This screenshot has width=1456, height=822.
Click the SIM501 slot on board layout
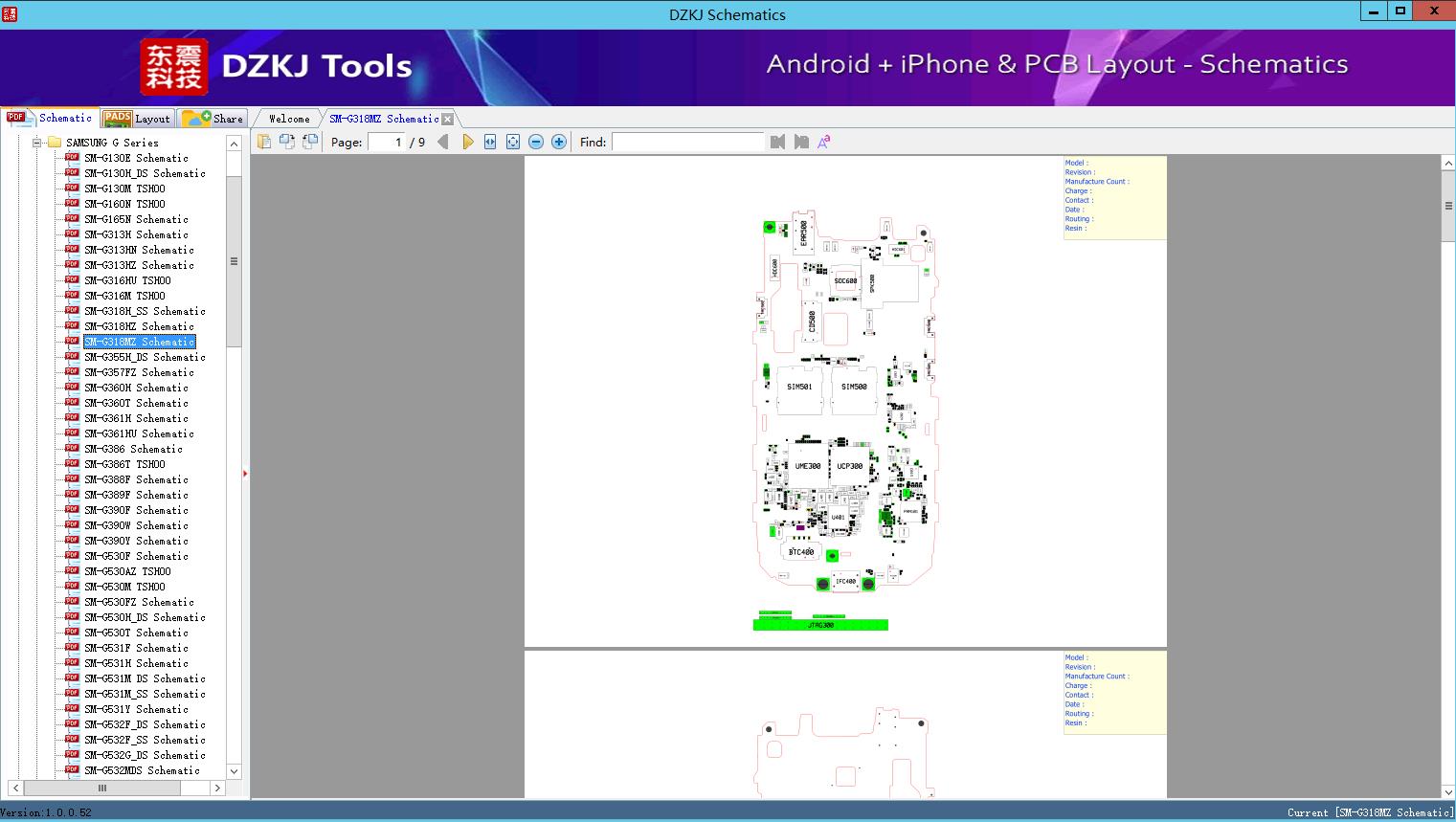pyautogui.click(x=799, y=388)
